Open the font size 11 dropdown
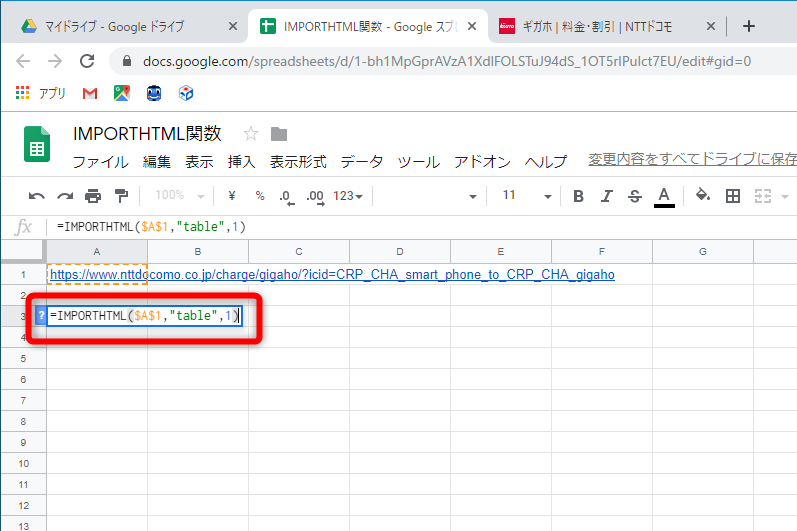Viewport: 797px width, 531px height. pyautogui.click(x=526, y=196)
